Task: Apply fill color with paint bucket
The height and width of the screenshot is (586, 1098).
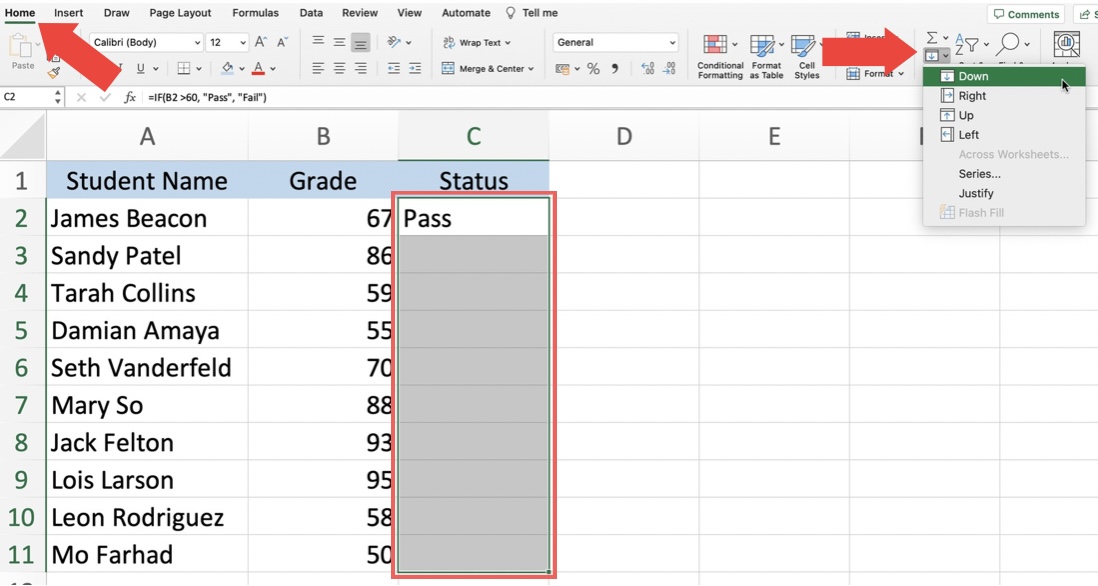Action: pyautogui.click(x=228, y=68)
